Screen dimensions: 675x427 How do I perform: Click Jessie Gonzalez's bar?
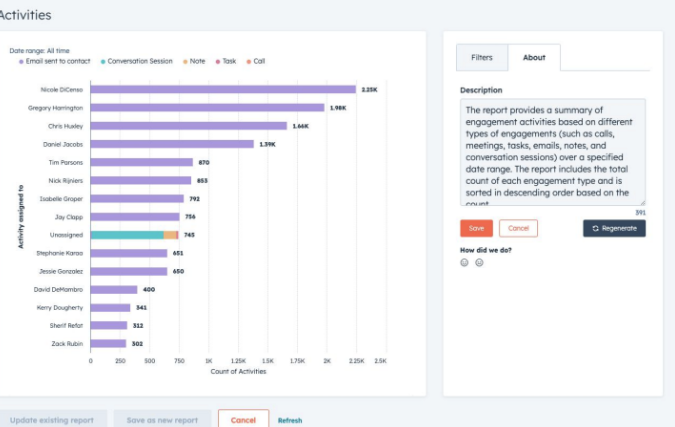pyautogui.click(x=129, y=271)
